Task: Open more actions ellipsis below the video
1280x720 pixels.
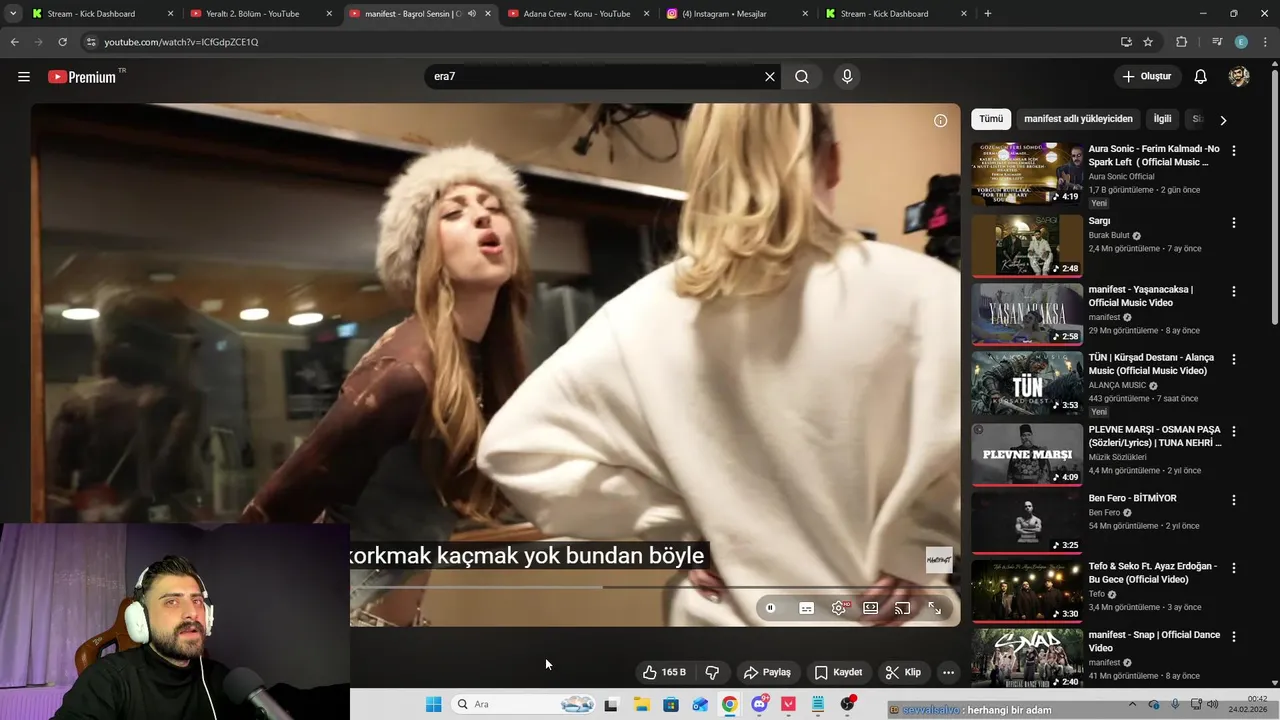Action: pos(949,672)
